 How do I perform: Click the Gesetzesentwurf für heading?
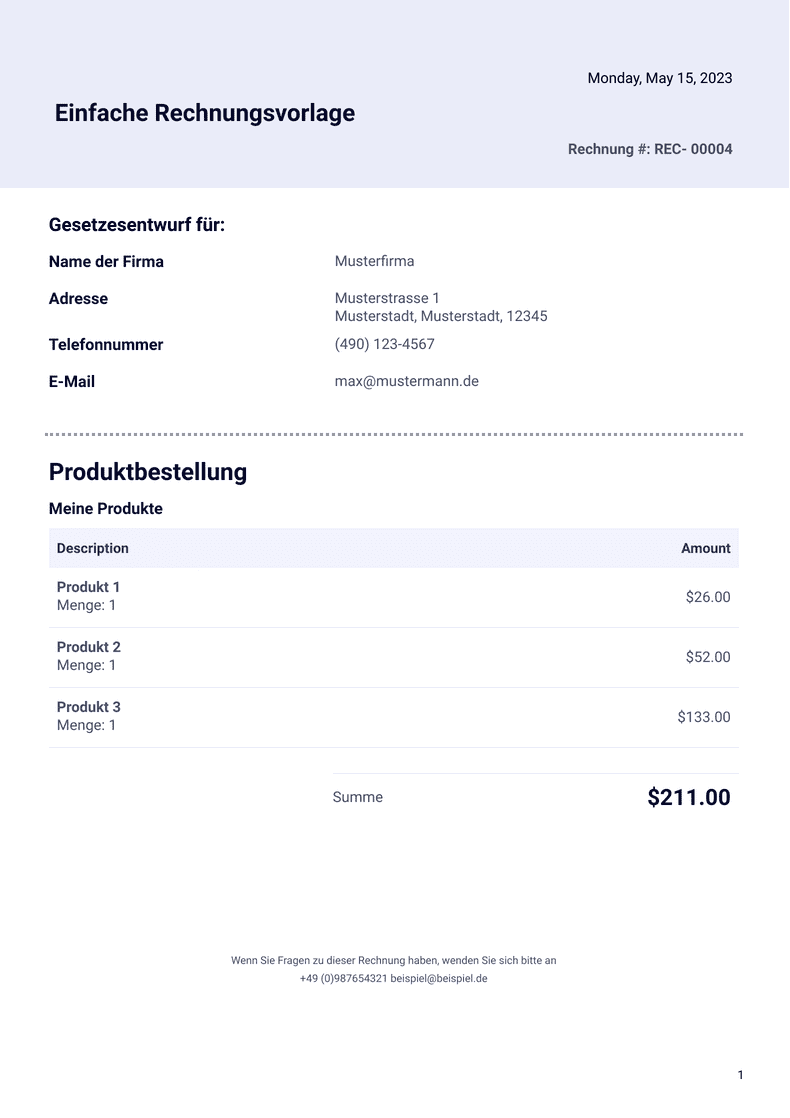[x=137, y=225]
